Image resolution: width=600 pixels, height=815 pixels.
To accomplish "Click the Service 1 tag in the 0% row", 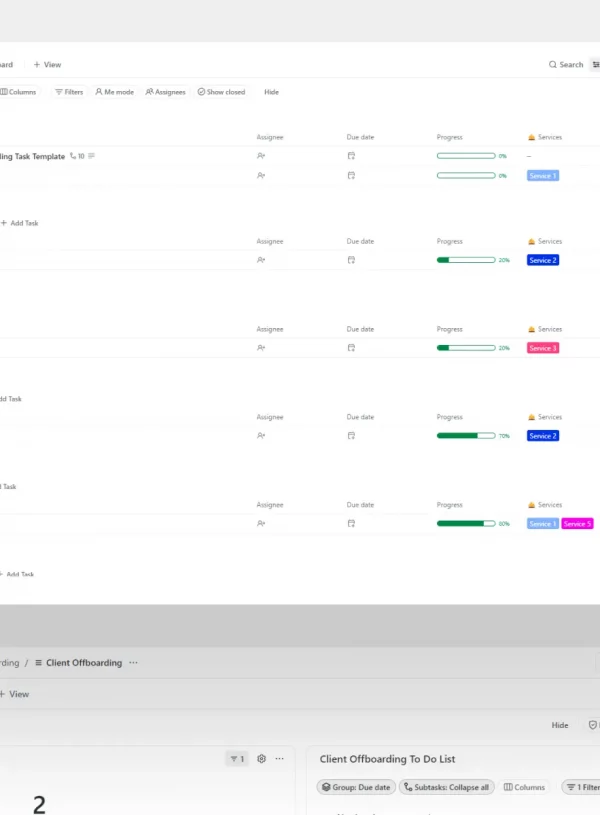I will pyautogui.click(x=543, y=176).
